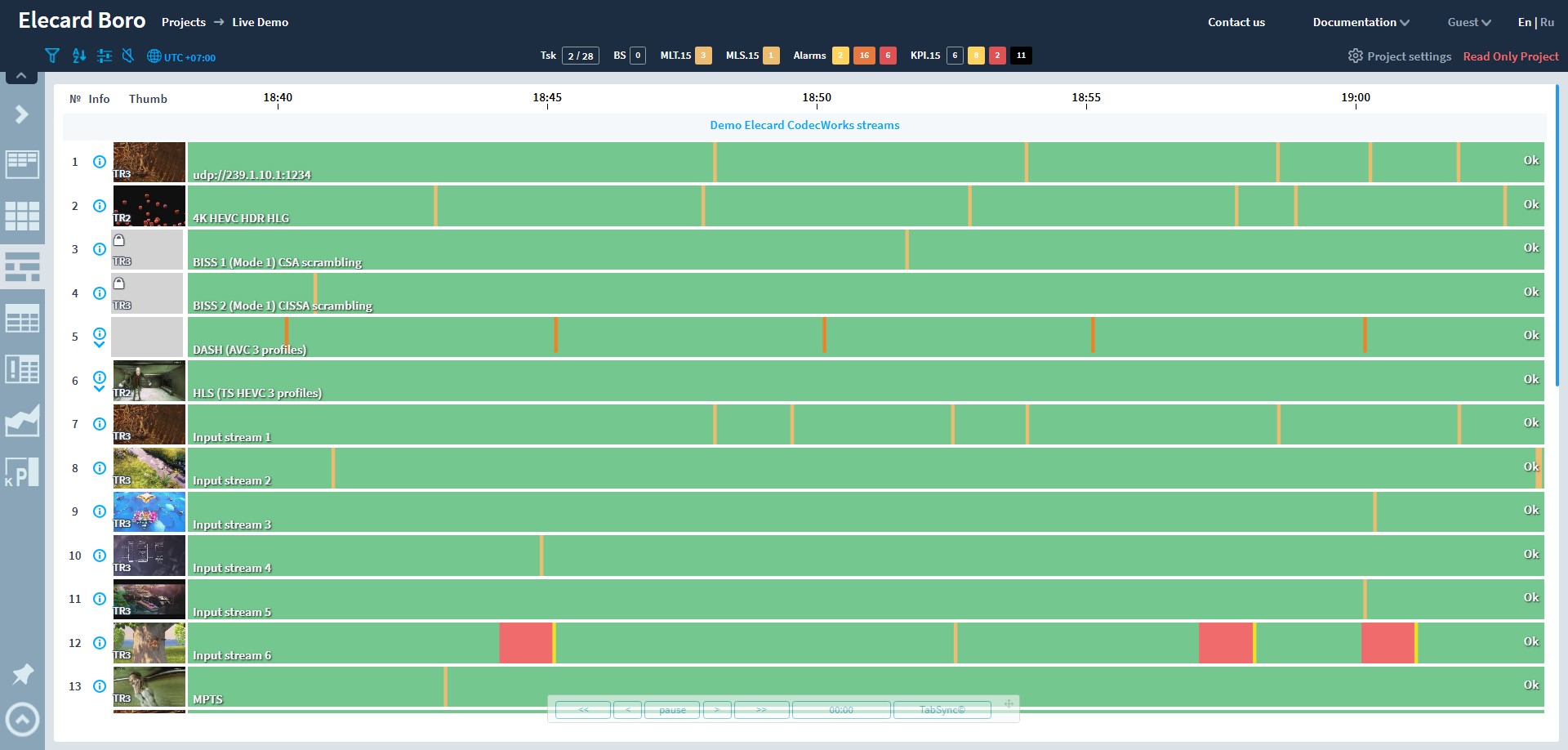Viewport: 1568px width, 750px height.
Task: Open info for MPTS stream
Action: [x=100, y=686]
